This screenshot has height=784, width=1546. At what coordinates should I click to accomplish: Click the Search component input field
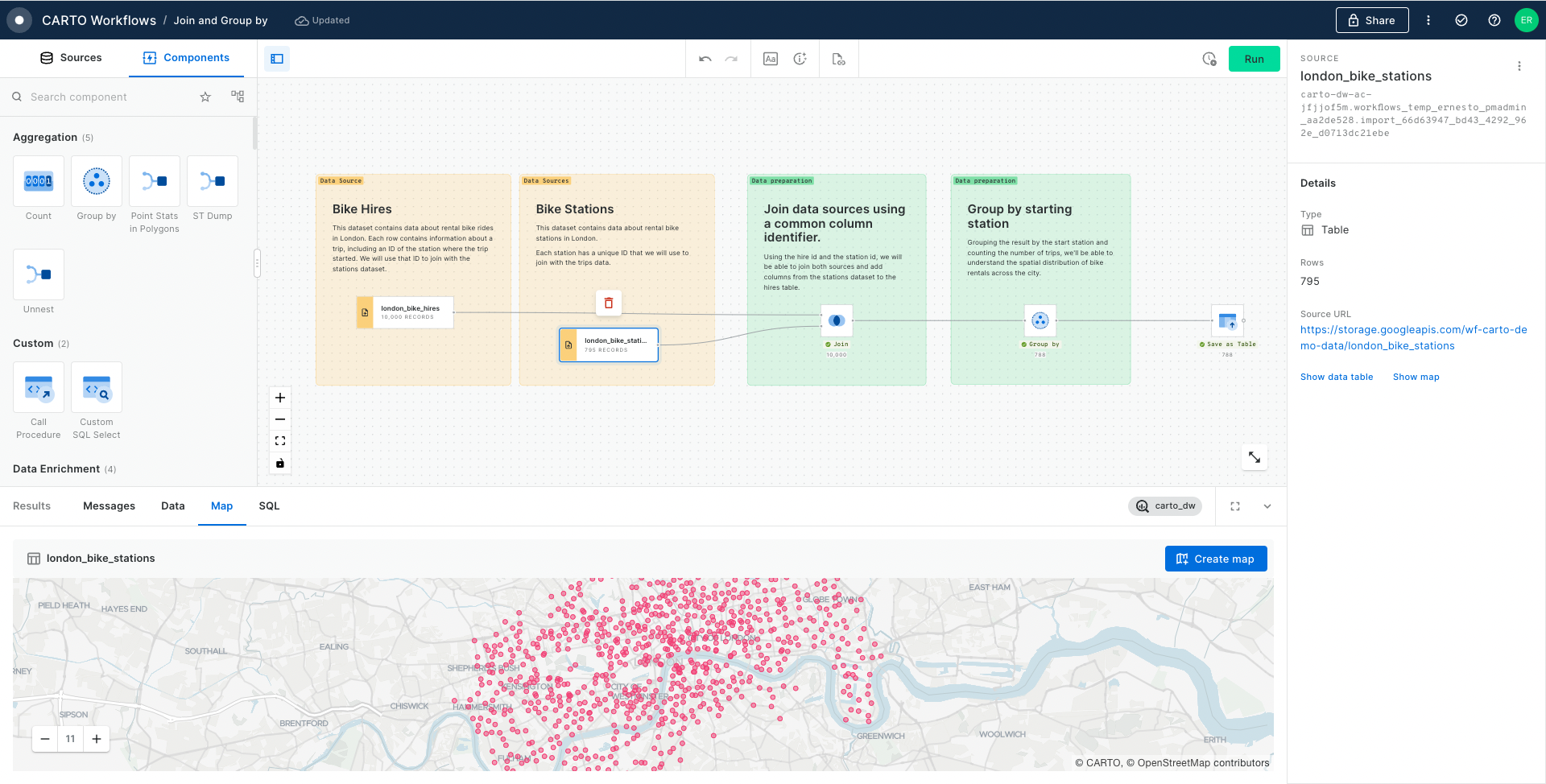105,97
